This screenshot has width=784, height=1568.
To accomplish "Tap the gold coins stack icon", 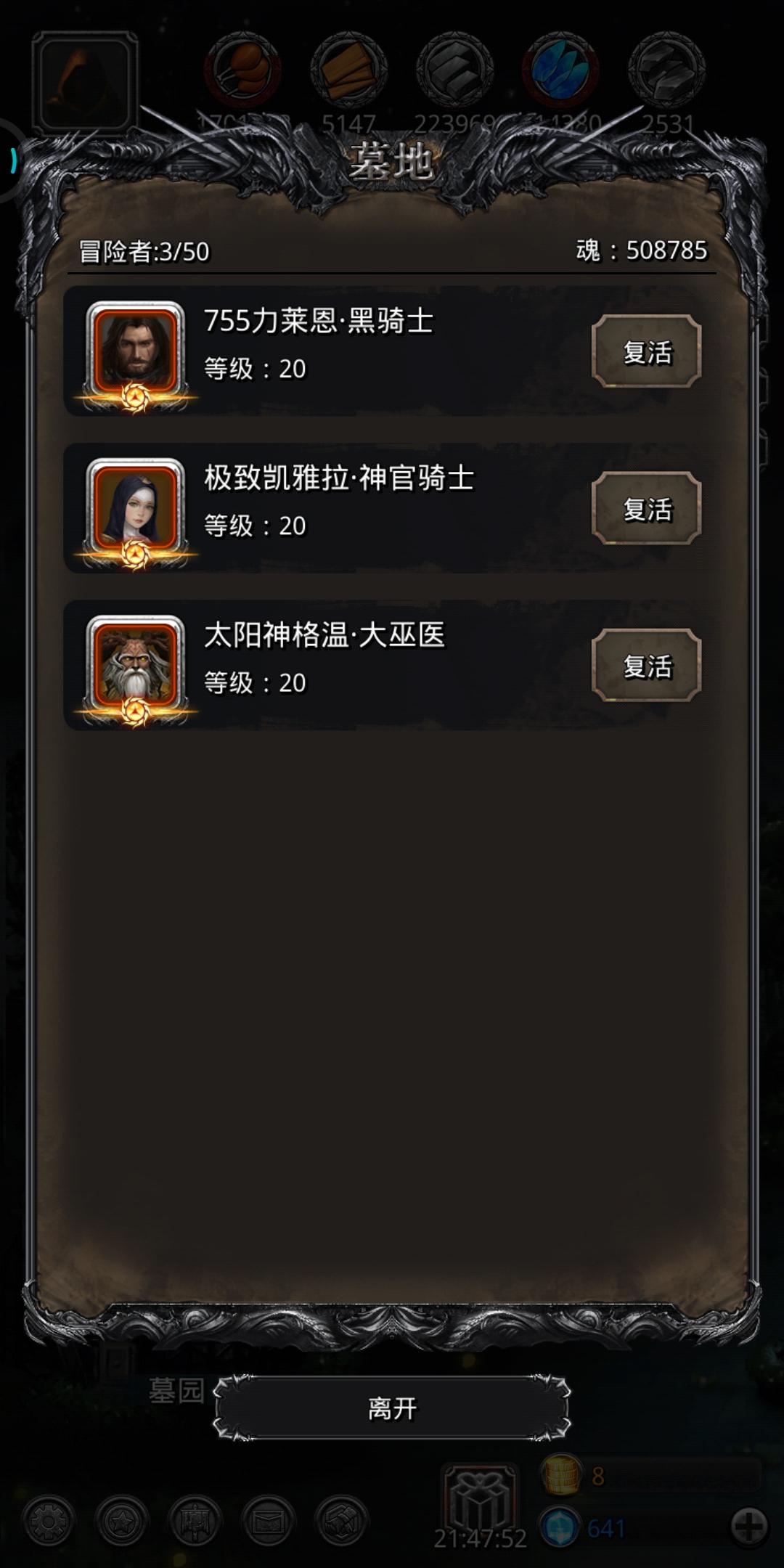I will 561,1475.
